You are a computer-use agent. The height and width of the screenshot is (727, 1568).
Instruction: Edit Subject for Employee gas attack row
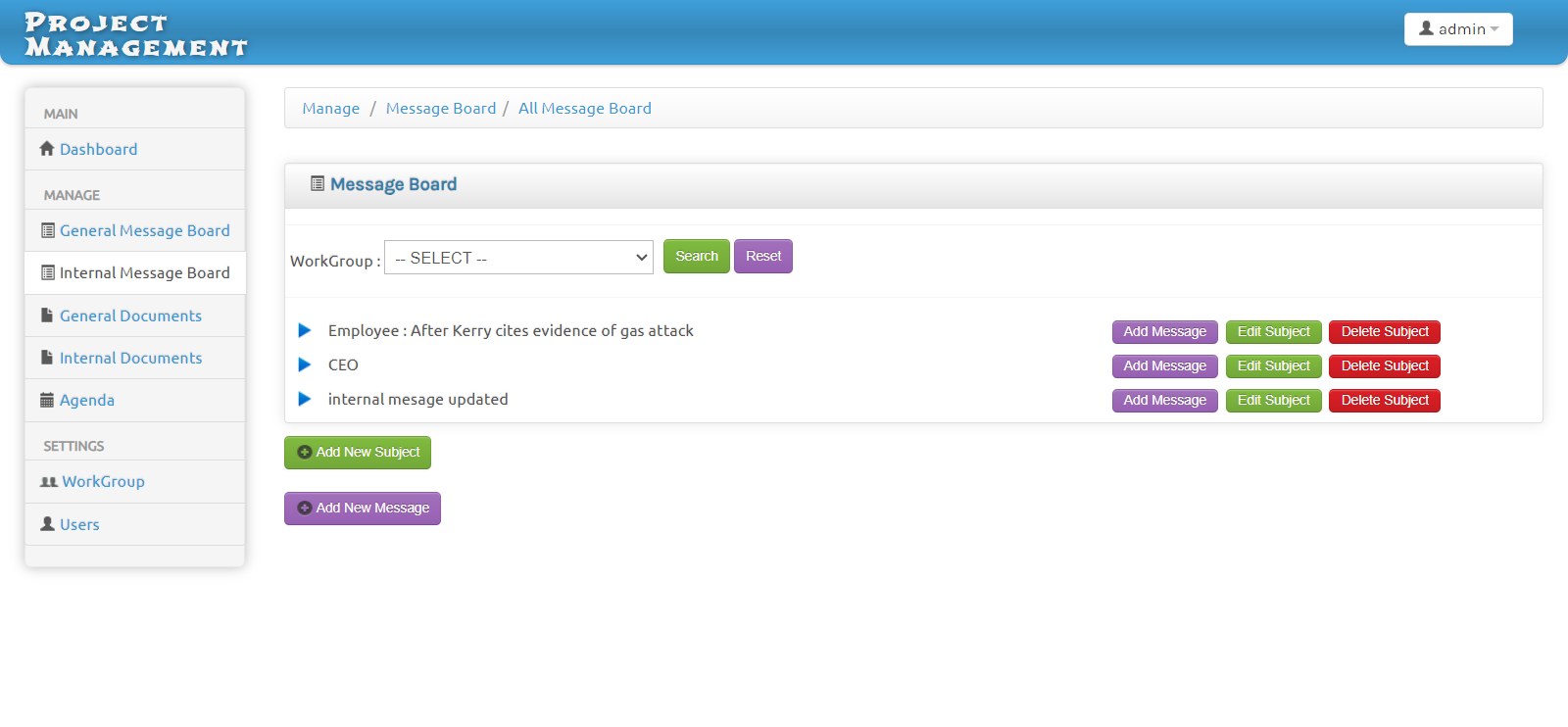(x=1274, y=332)
